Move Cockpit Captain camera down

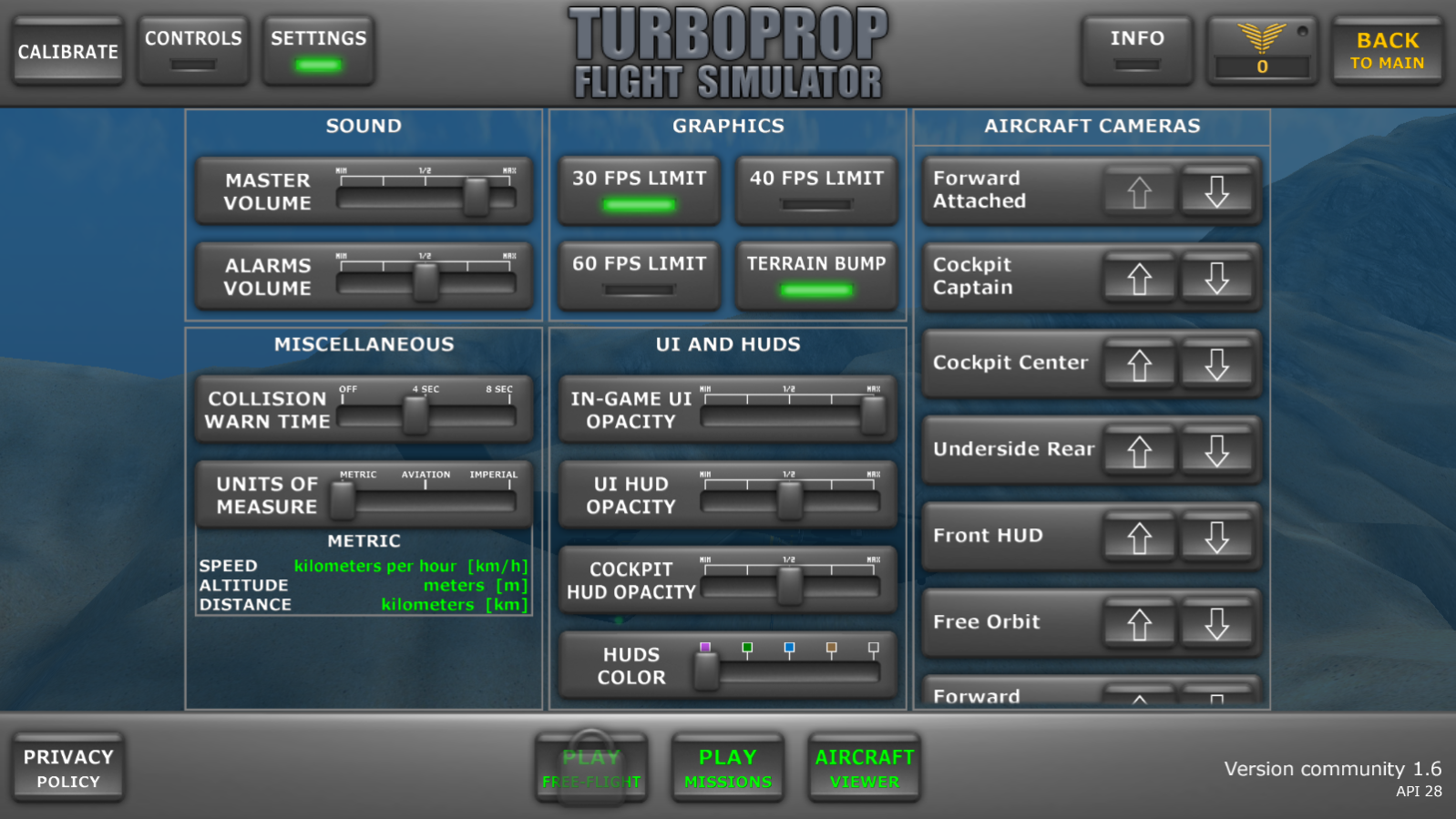coord(1217,278)
